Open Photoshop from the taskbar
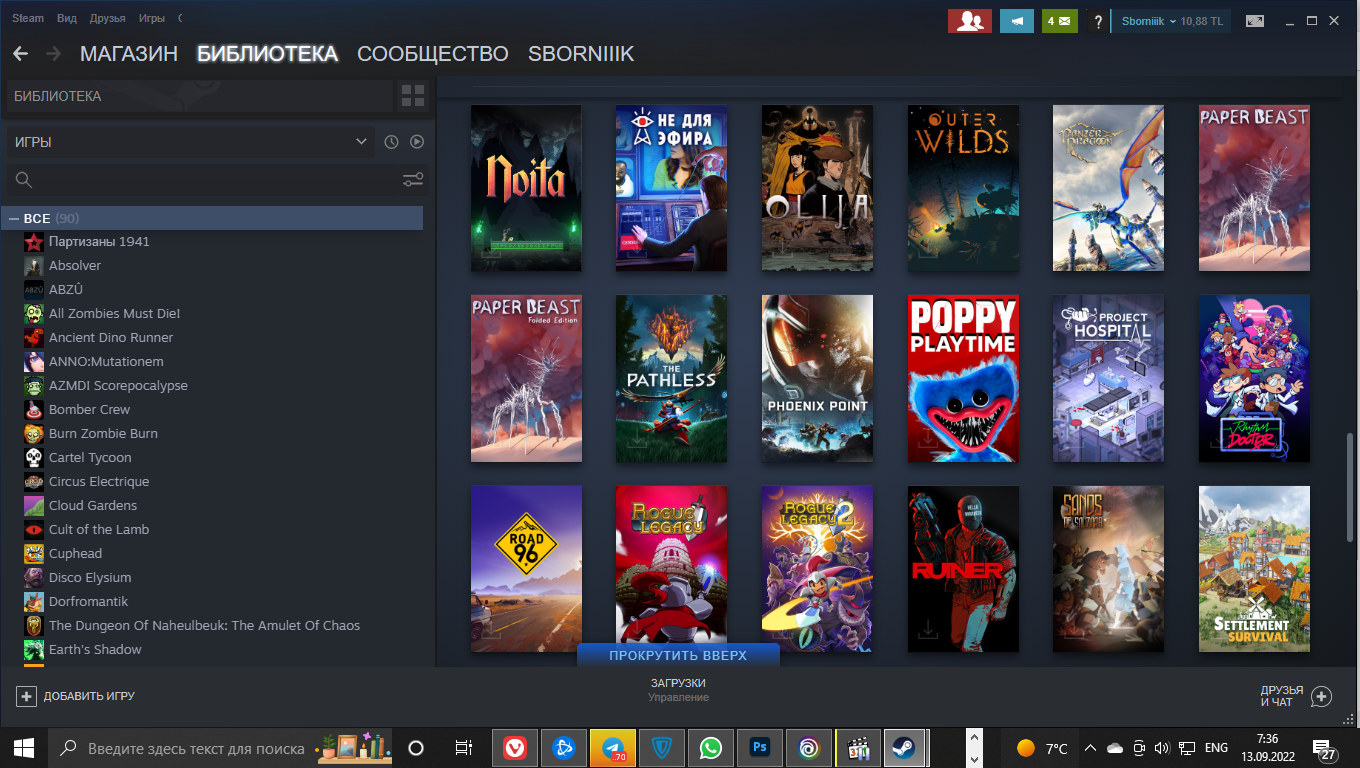 point(760,748)
